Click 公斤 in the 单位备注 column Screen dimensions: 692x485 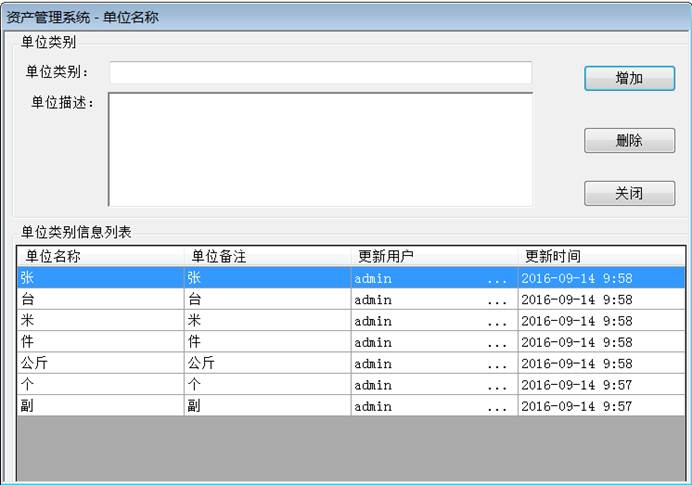267,363
